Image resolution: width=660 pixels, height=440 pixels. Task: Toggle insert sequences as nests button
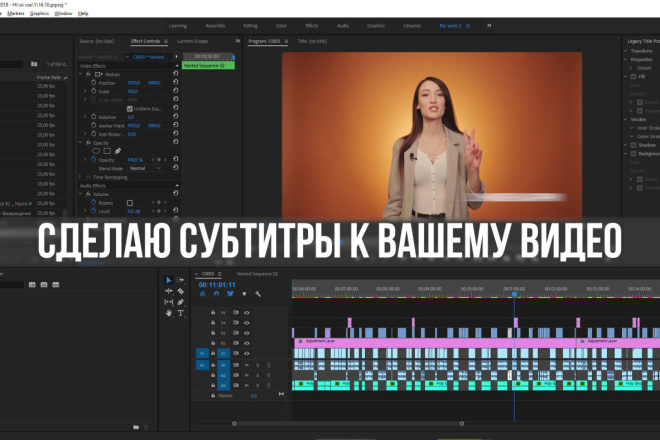202,294
